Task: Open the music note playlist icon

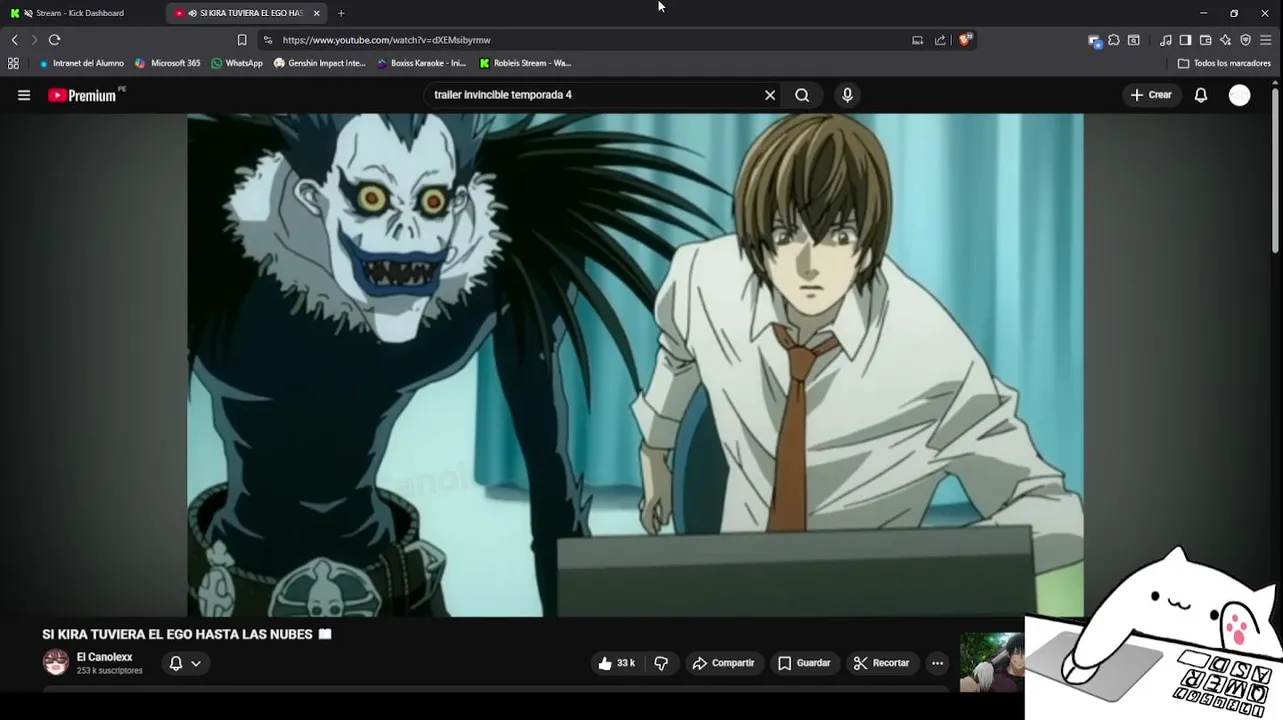Action: 1166,40
